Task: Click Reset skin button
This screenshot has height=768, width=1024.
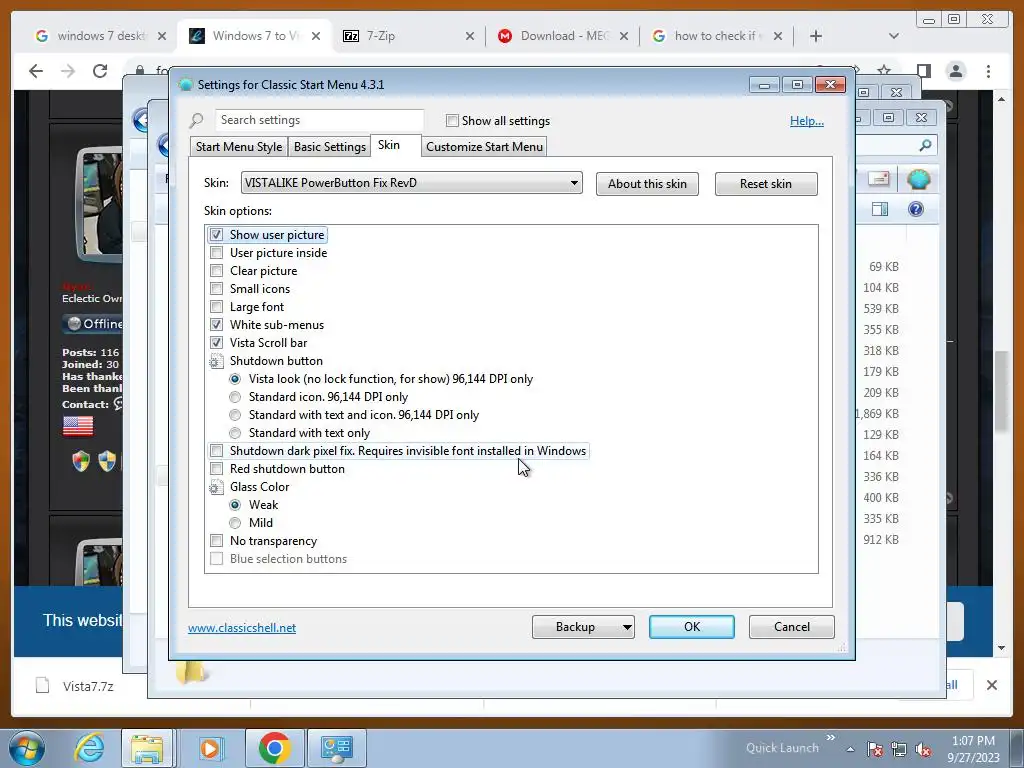Action: pyautogui.click(x=766, y=184)
